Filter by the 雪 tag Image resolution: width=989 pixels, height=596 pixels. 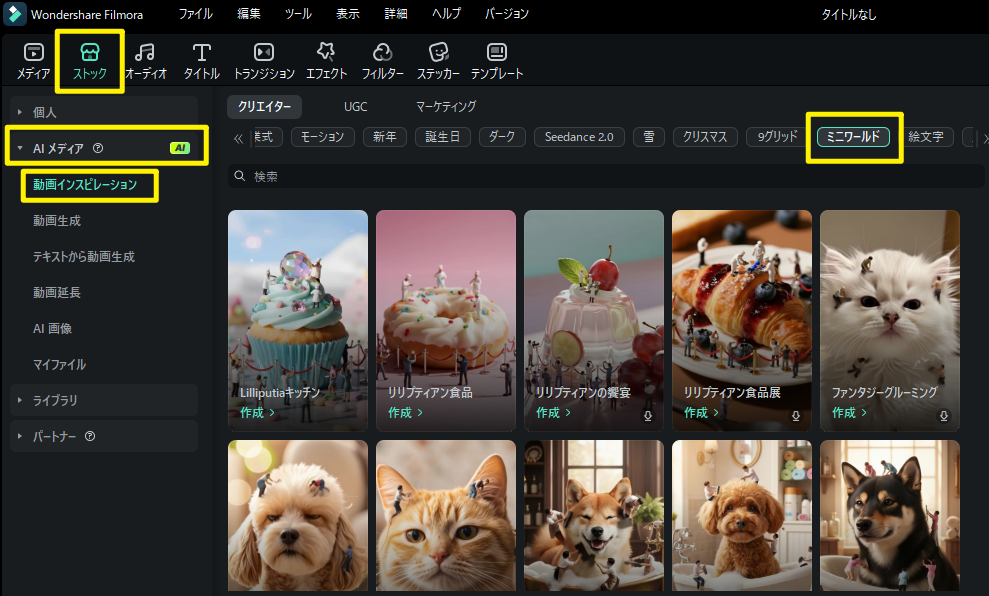click(649, 137)
